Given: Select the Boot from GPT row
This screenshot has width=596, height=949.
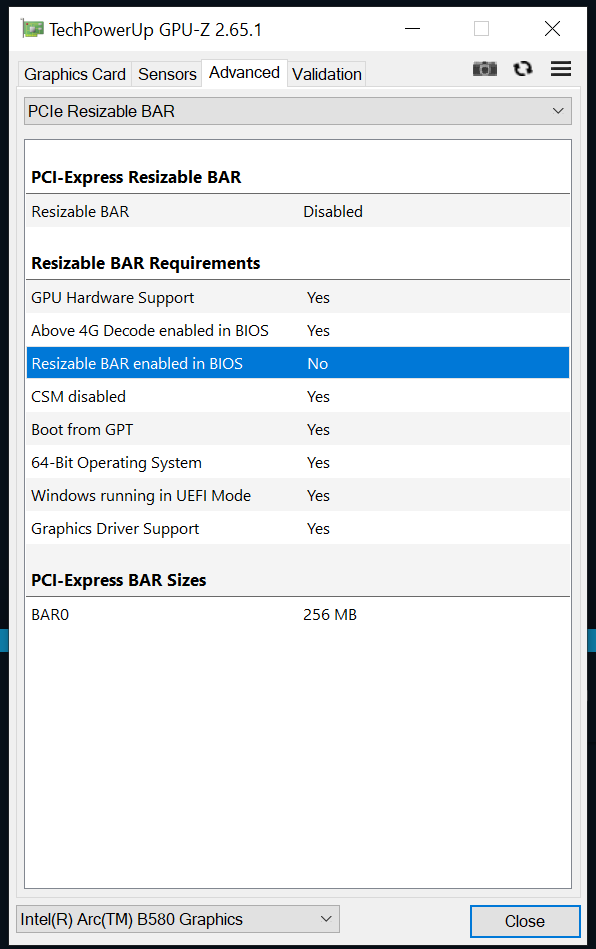Looking at the screenshot, I should coord(298,430).
